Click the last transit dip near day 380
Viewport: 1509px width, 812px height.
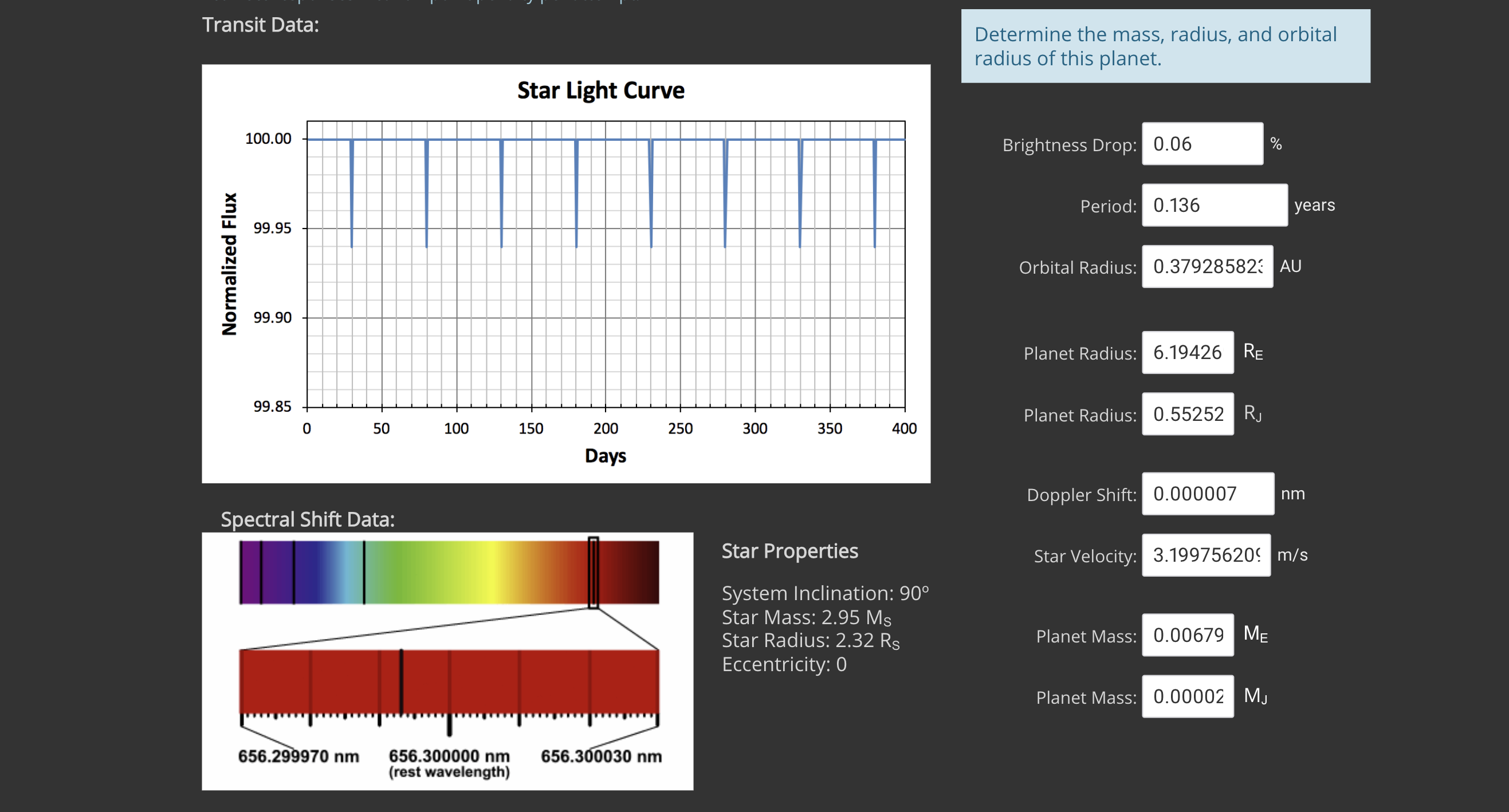[875, 193]
